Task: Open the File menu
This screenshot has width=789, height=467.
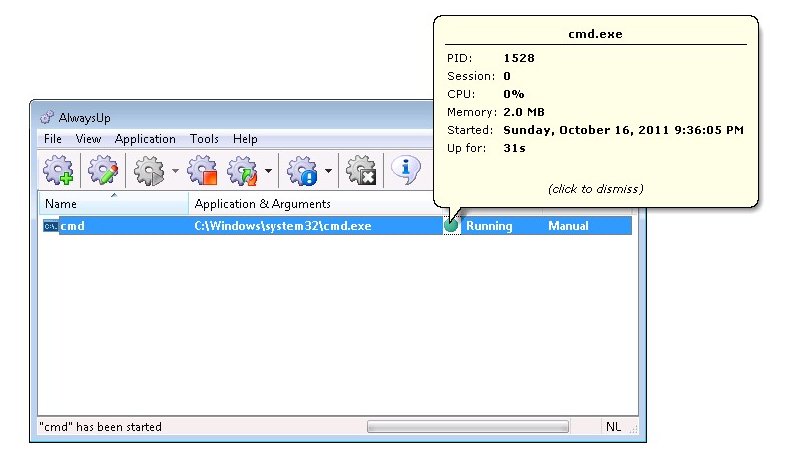Action: [x=53, y=139]
